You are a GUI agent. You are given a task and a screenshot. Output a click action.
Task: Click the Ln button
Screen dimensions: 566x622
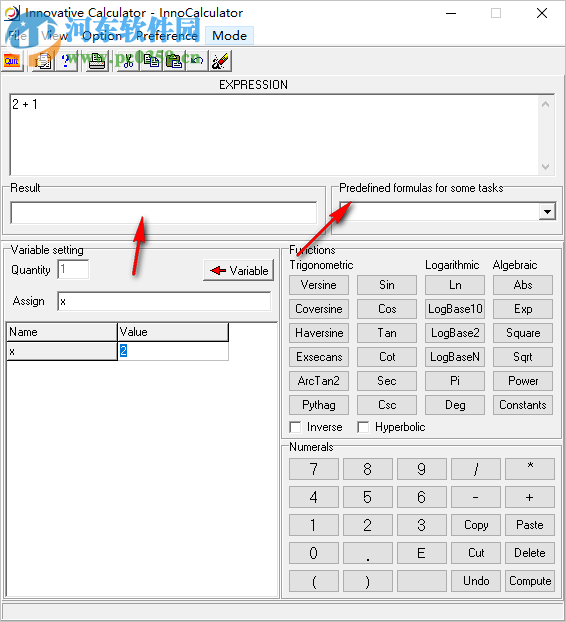pyautogui.click(x=455, y=285)
